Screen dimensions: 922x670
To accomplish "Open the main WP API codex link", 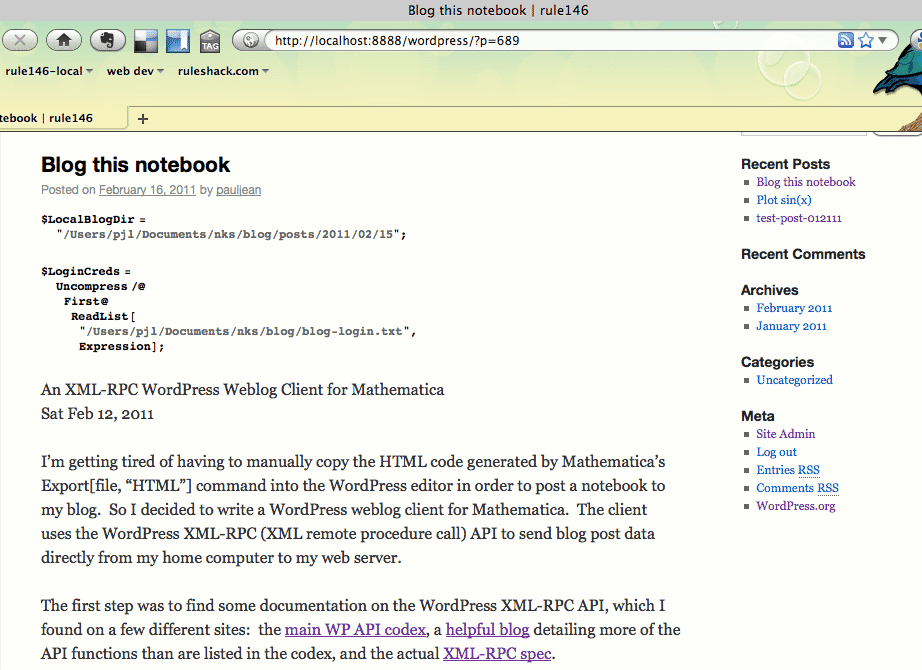I will pyautogui.click(x=355, y=629).
